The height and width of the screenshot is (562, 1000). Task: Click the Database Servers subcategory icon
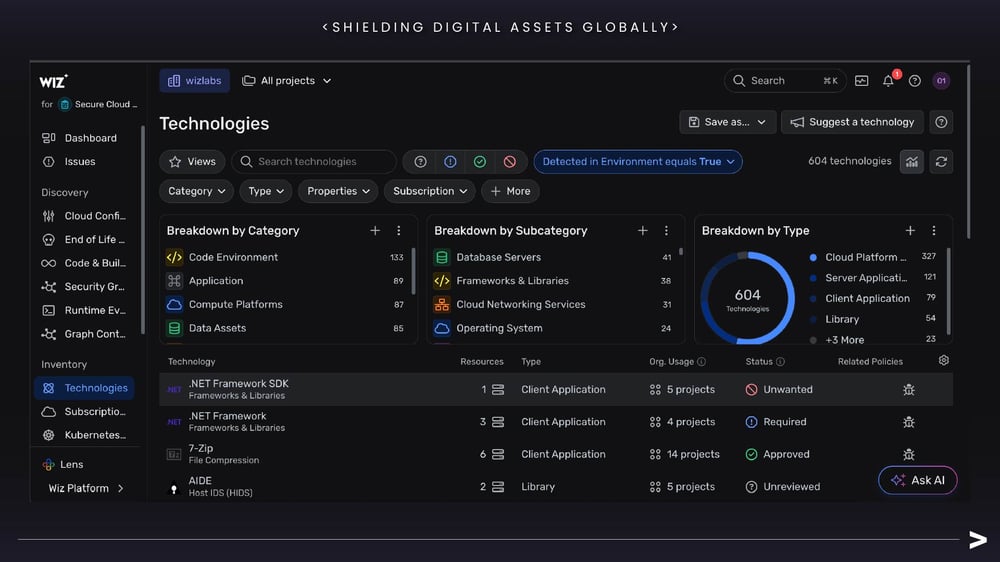pyautogui.click(x=441, y=257)
